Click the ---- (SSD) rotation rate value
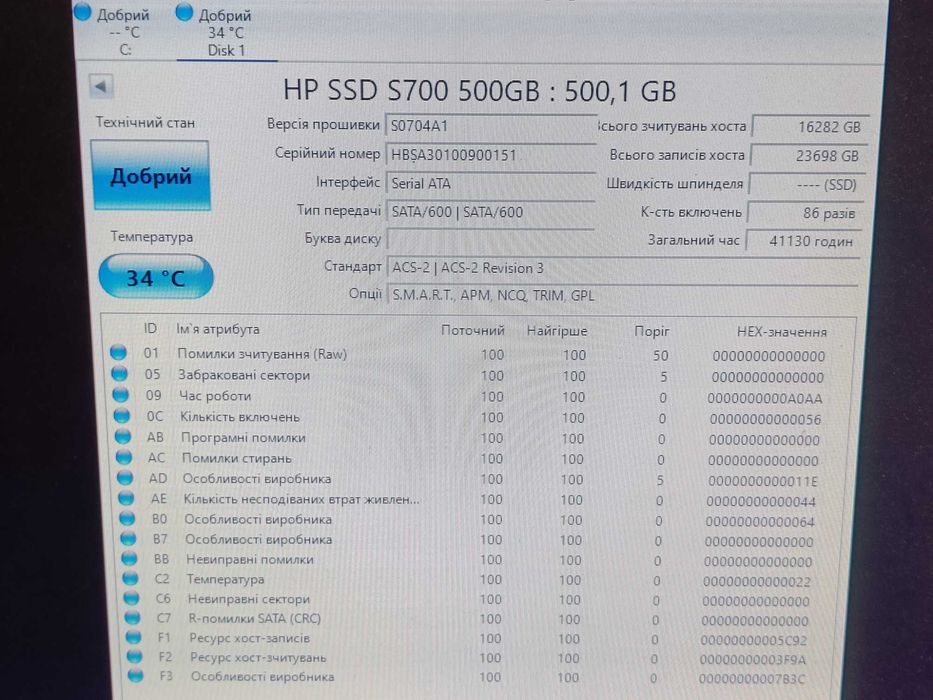Image resolution: width=933 pixels, height=700 pixels. coord(806,185)
